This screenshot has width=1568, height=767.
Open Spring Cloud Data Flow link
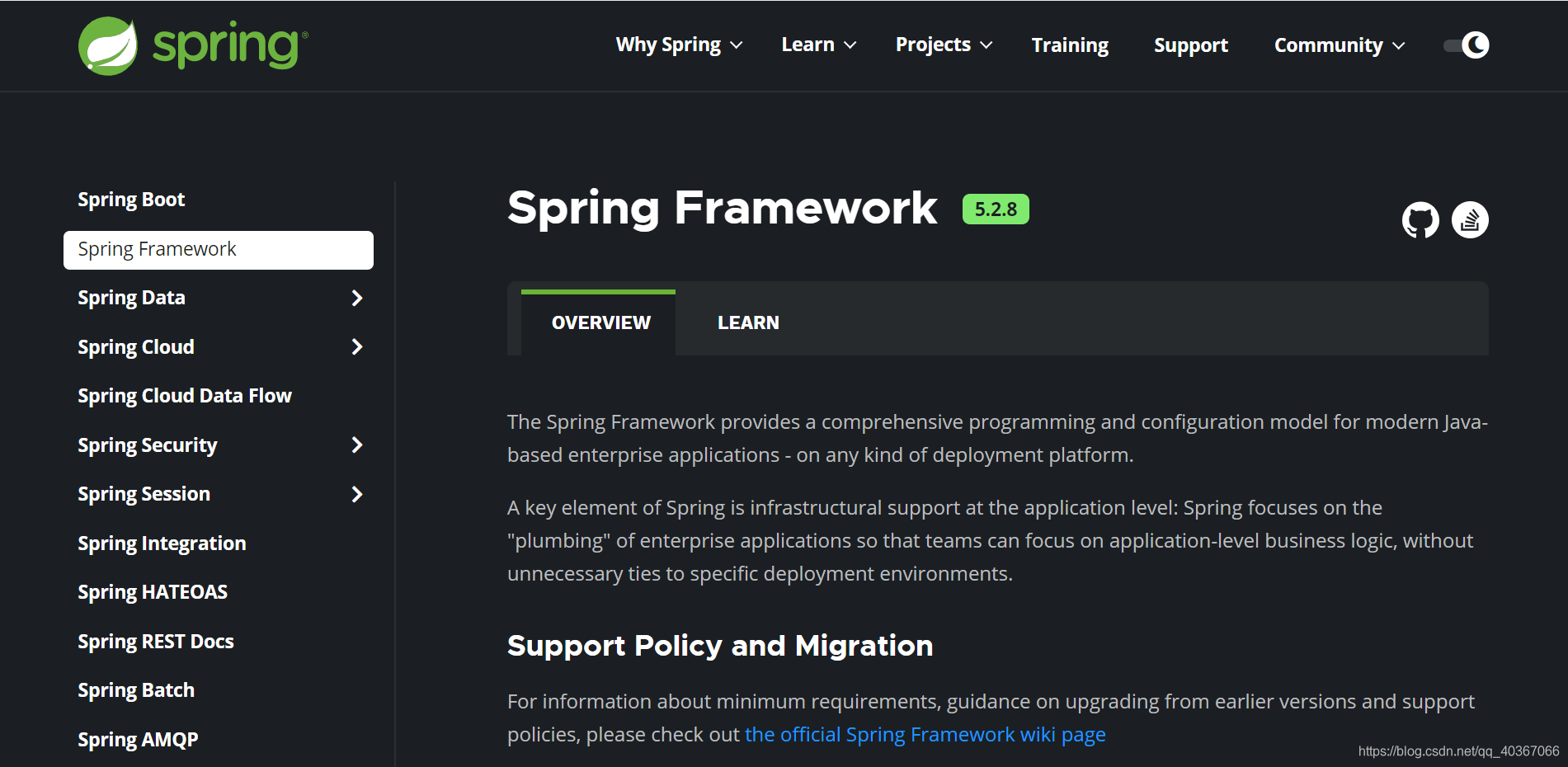point(185,396)
